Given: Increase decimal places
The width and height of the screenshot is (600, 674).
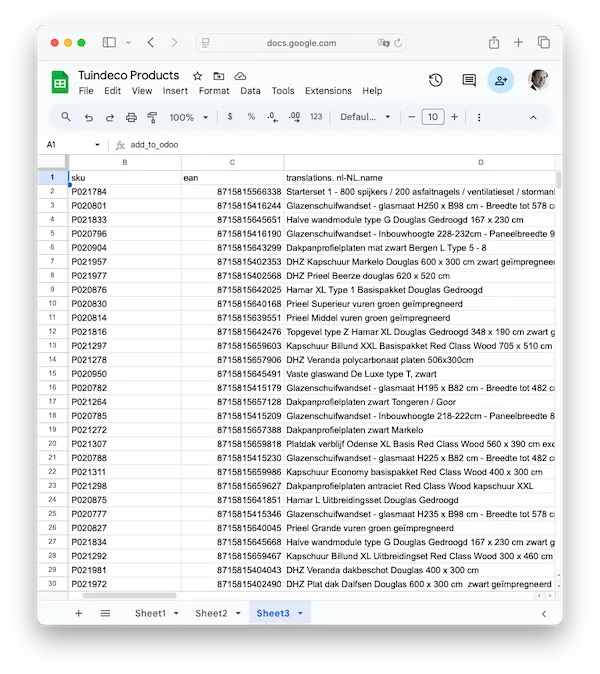Looking at the screenshot, I should click(x=294, y=117).
